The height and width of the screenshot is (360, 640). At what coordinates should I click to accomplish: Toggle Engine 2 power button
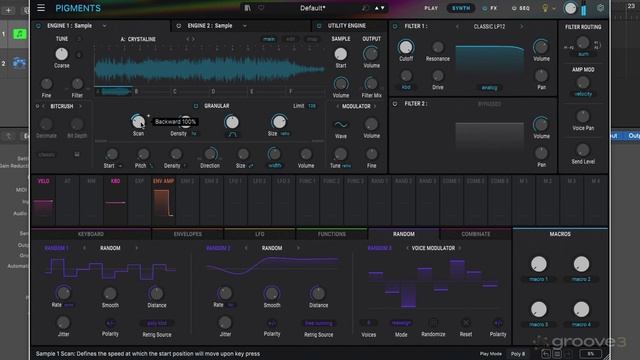coord(178,26)
